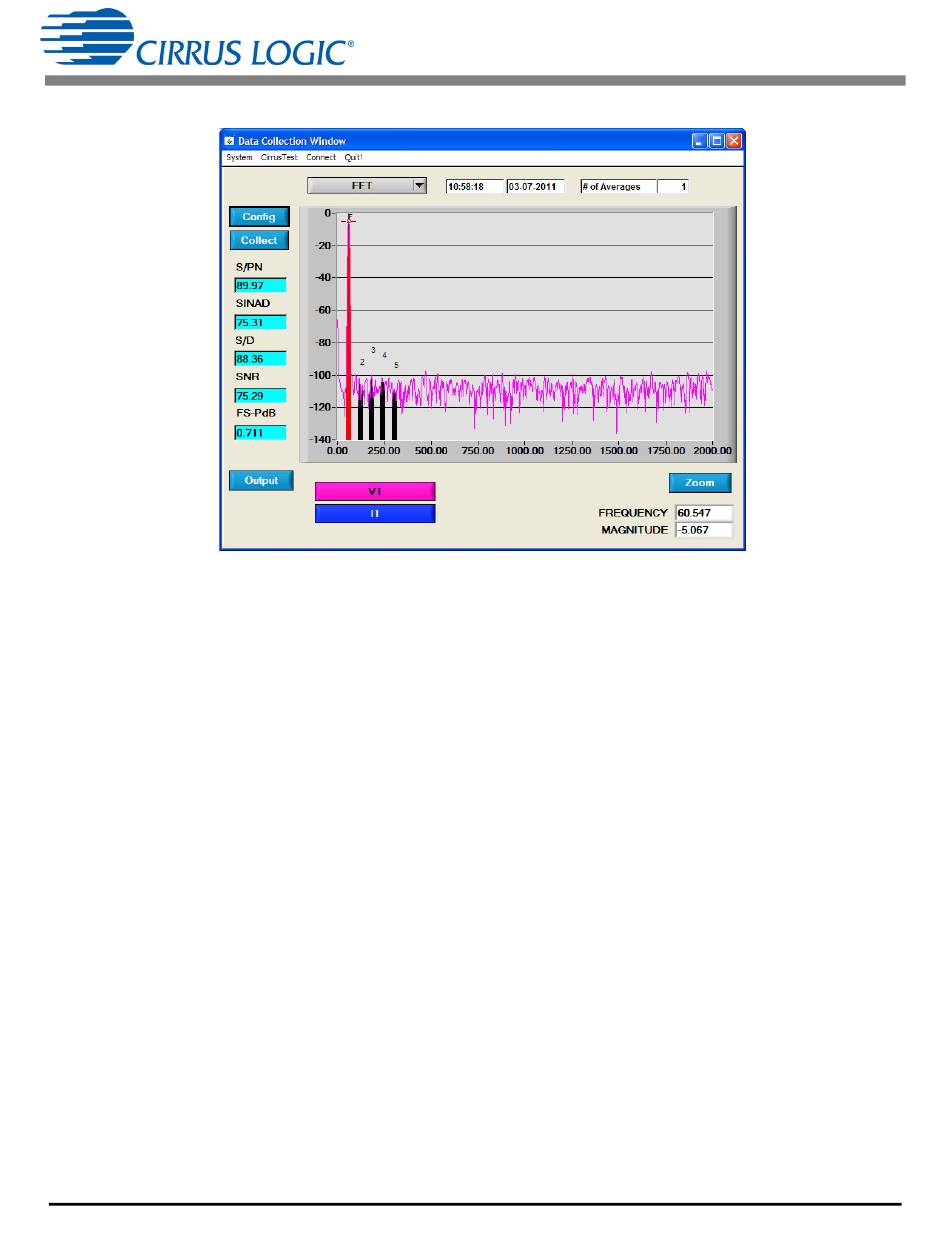
Task: Click the SNR value 75.29
Action: (260, 396)
